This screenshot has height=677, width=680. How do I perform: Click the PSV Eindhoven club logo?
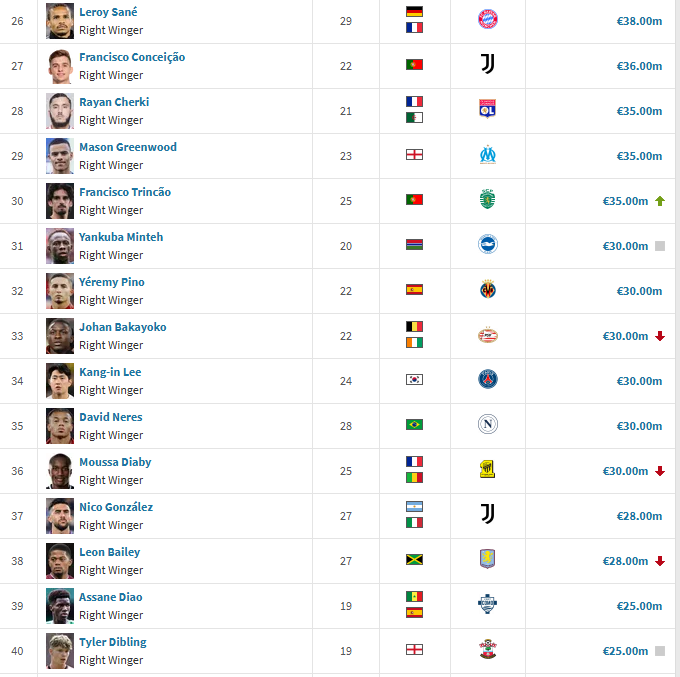487,335
